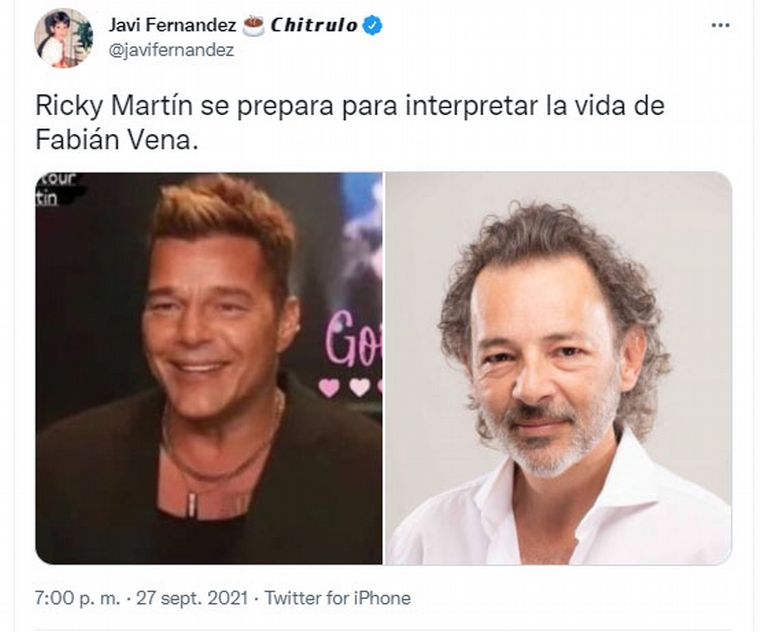Click the first pink heart in the left photo
Viewport: 760px width, 632px height.
click(329, 387)
